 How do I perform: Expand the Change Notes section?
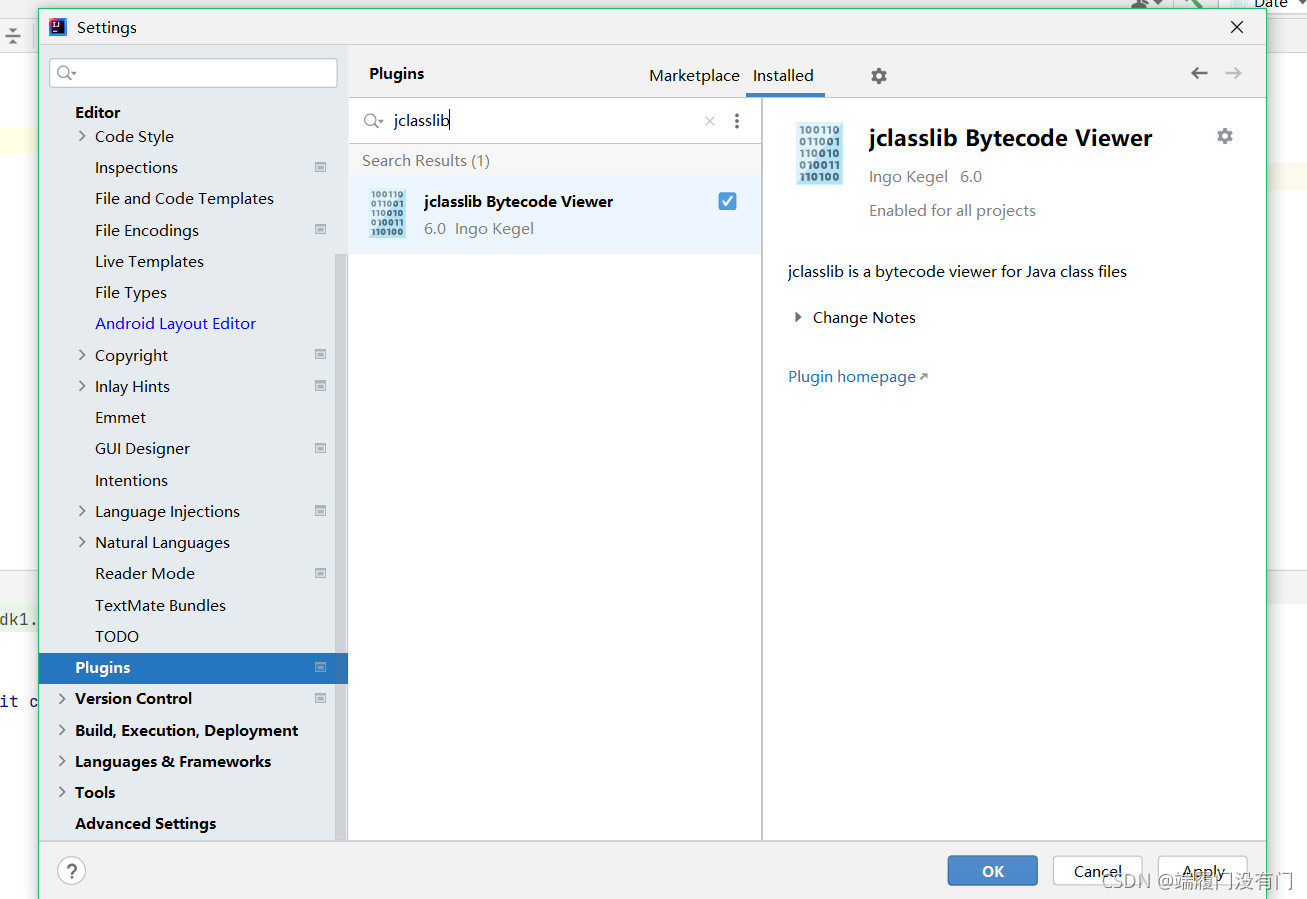tap(798, 317)
